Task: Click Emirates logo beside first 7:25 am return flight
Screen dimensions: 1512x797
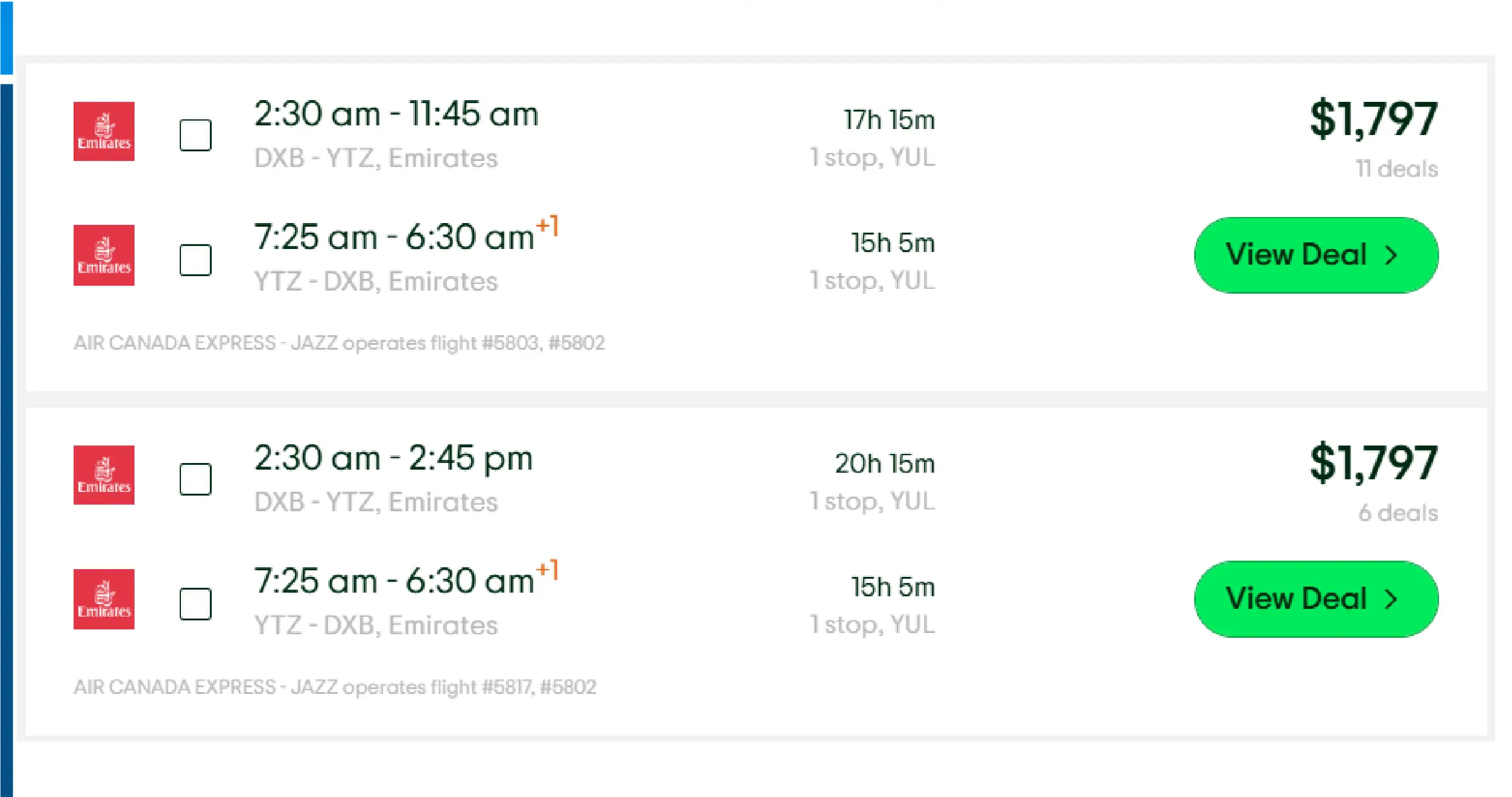Action: click(x=104, y=255)
